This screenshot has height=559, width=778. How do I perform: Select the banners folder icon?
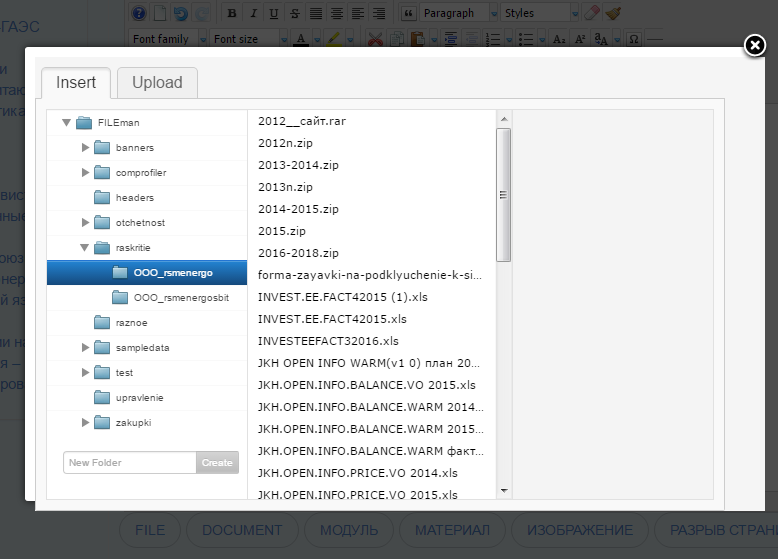click(102, 147)
